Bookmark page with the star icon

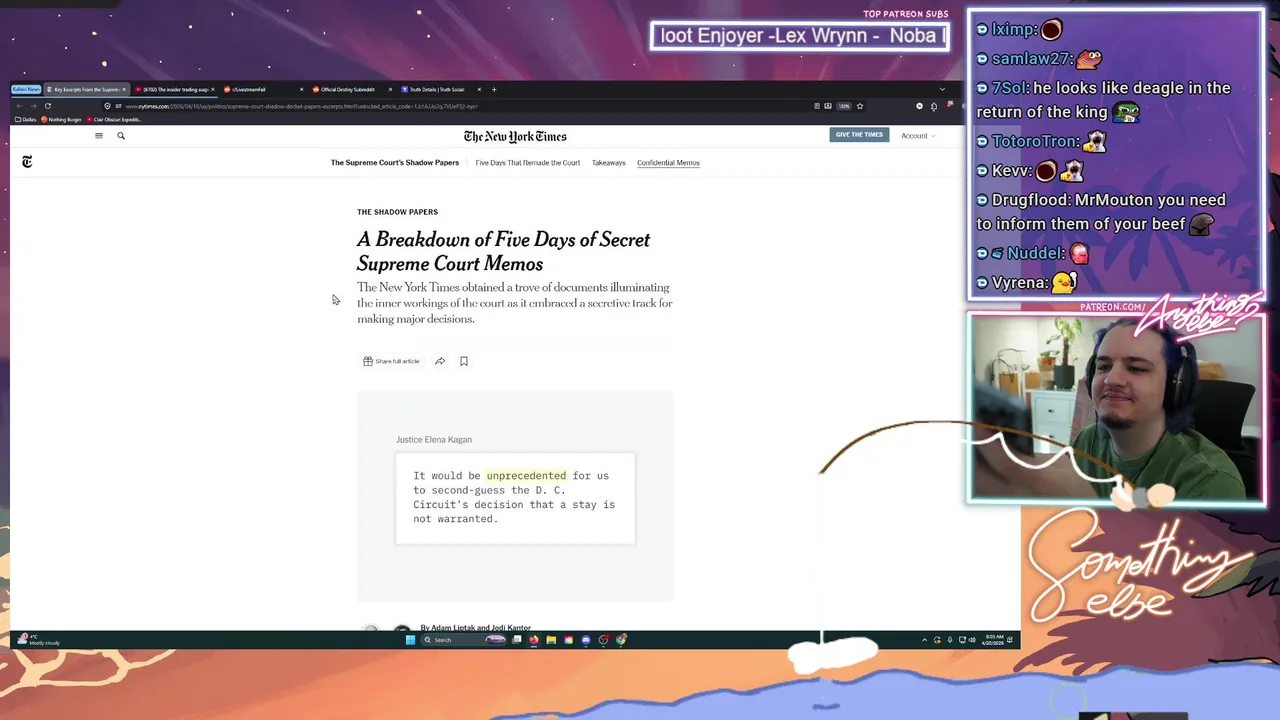coord(860,106)
